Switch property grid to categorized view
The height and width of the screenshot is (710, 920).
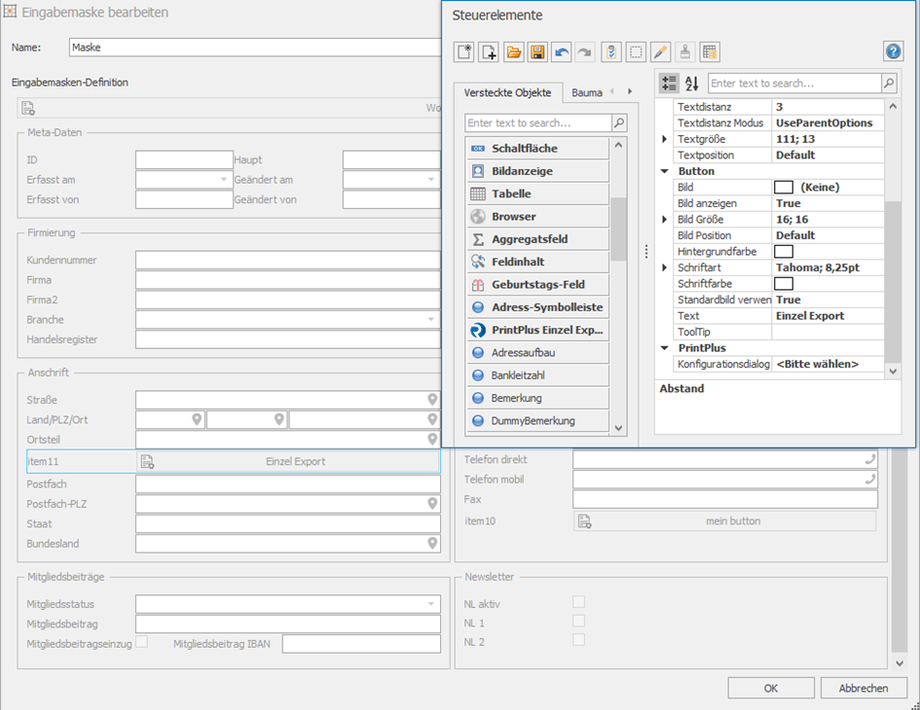[669, 84]
